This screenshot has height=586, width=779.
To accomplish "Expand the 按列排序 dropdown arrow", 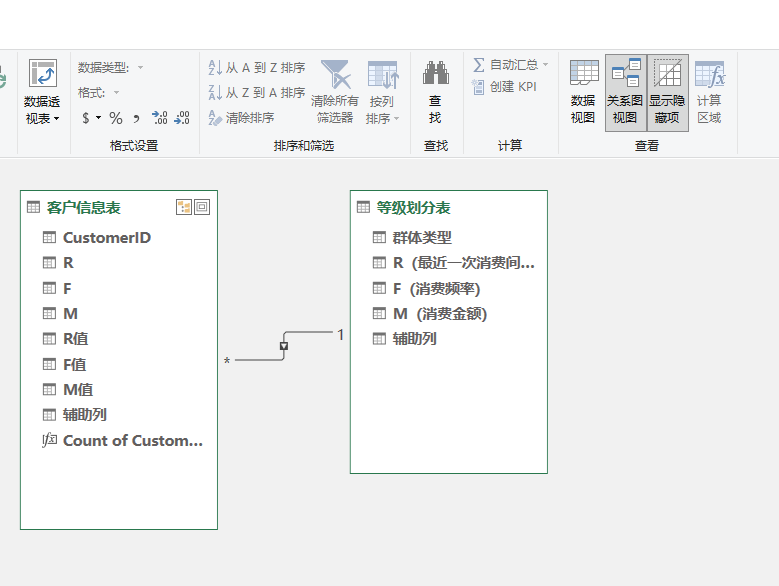I will point(396,119).
